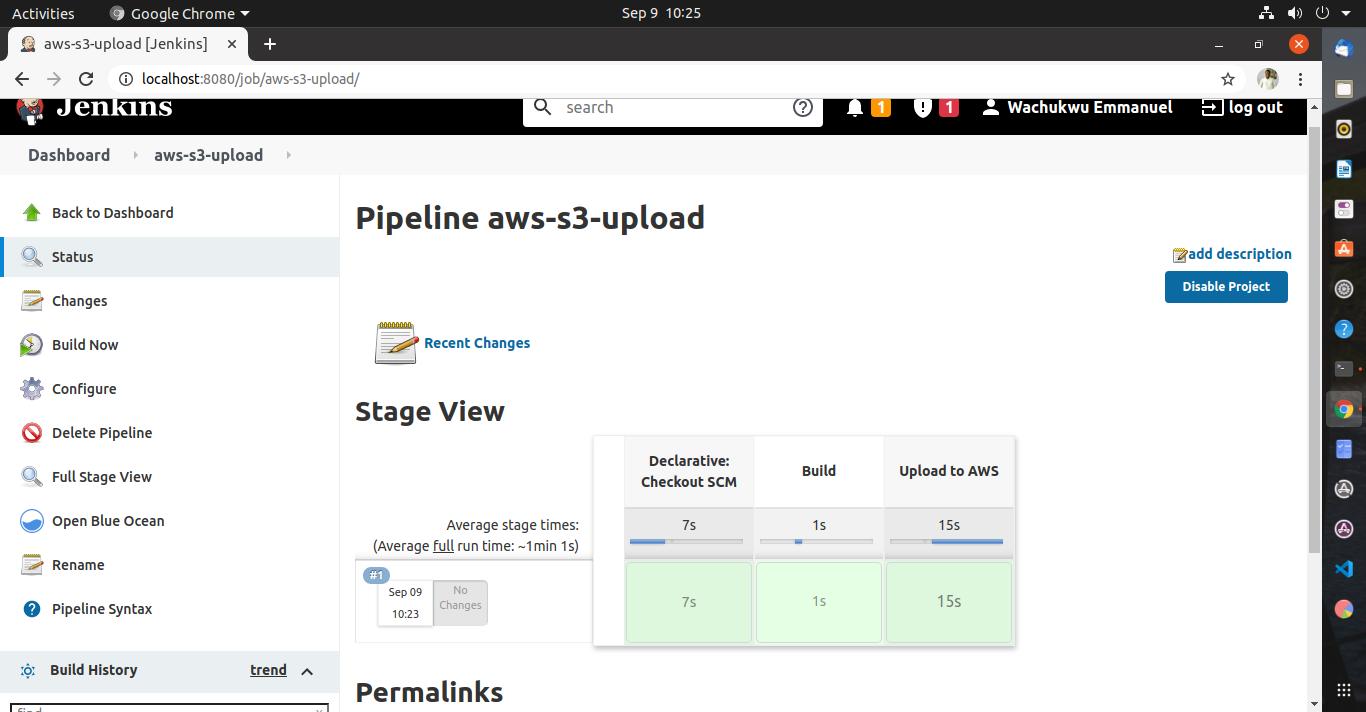The image size is (1366, 712).
Task: Select the Delete Pipeline icon
Action: [32, 432]
